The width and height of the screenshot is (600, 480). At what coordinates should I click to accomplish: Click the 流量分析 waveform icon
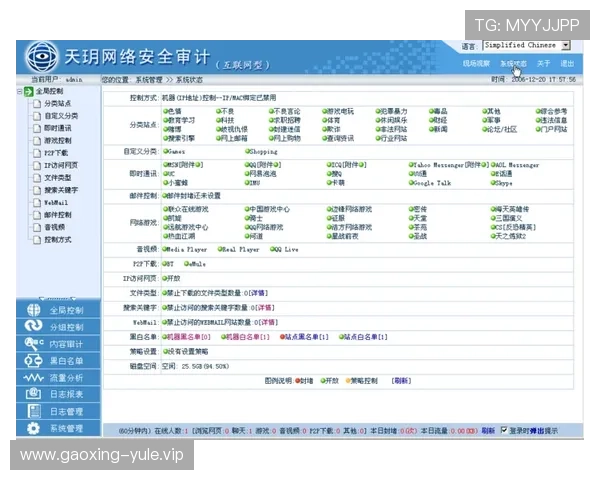(33, 378)
